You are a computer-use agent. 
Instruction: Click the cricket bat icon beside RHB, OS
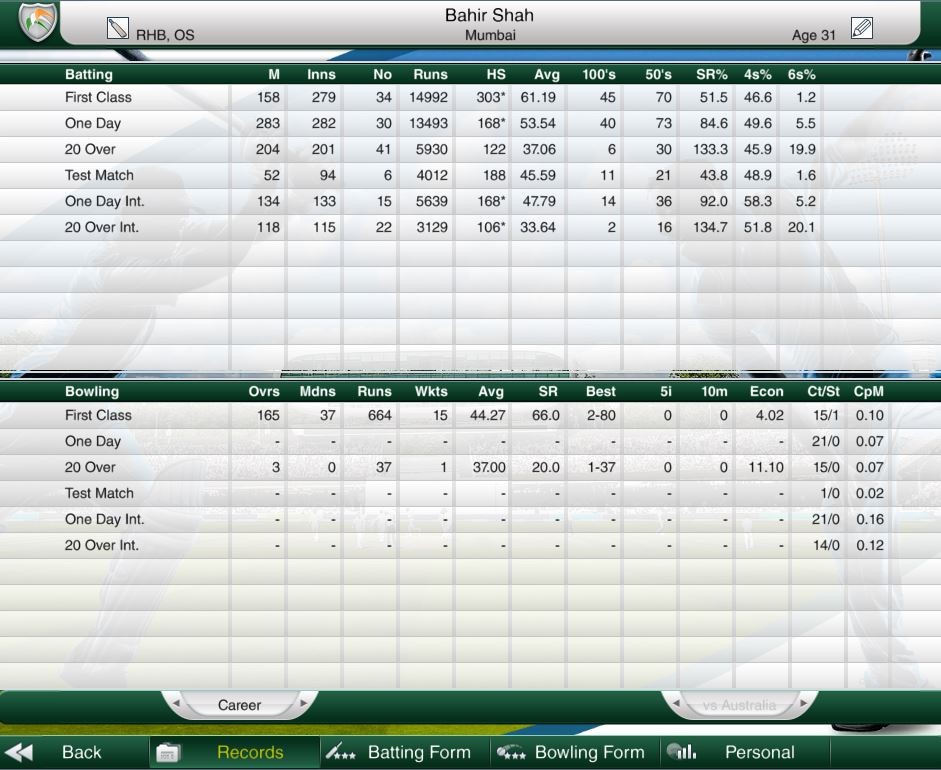coord(118,28)
